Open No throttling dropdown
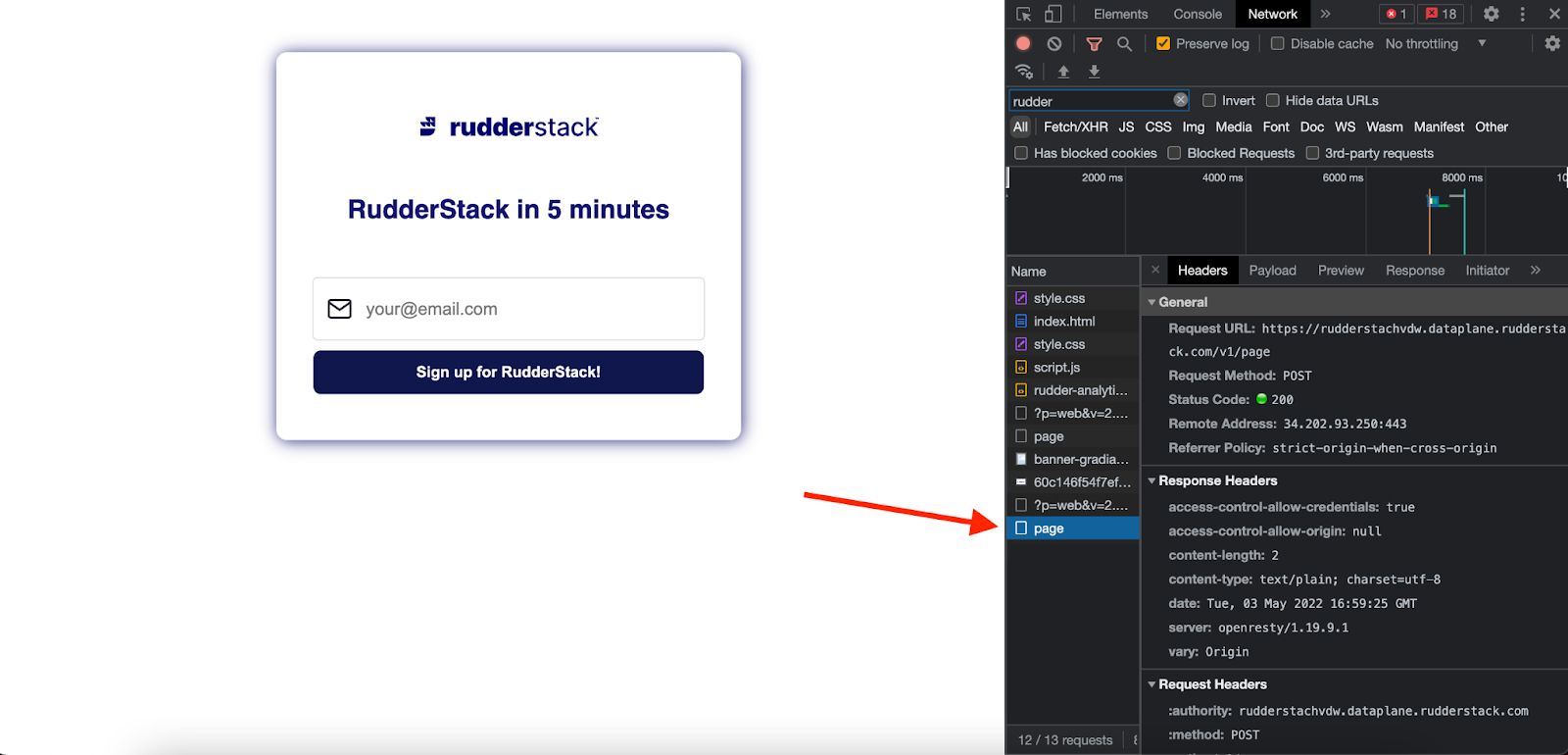 pos(1436,43)
